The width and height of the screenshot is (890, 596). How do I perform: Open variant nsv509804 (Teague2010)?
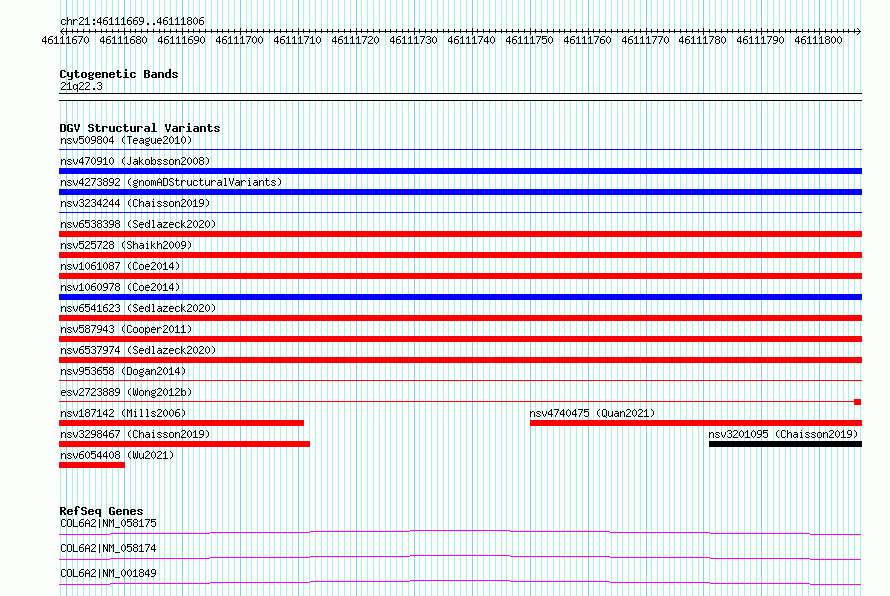click(x=126, y=140)
